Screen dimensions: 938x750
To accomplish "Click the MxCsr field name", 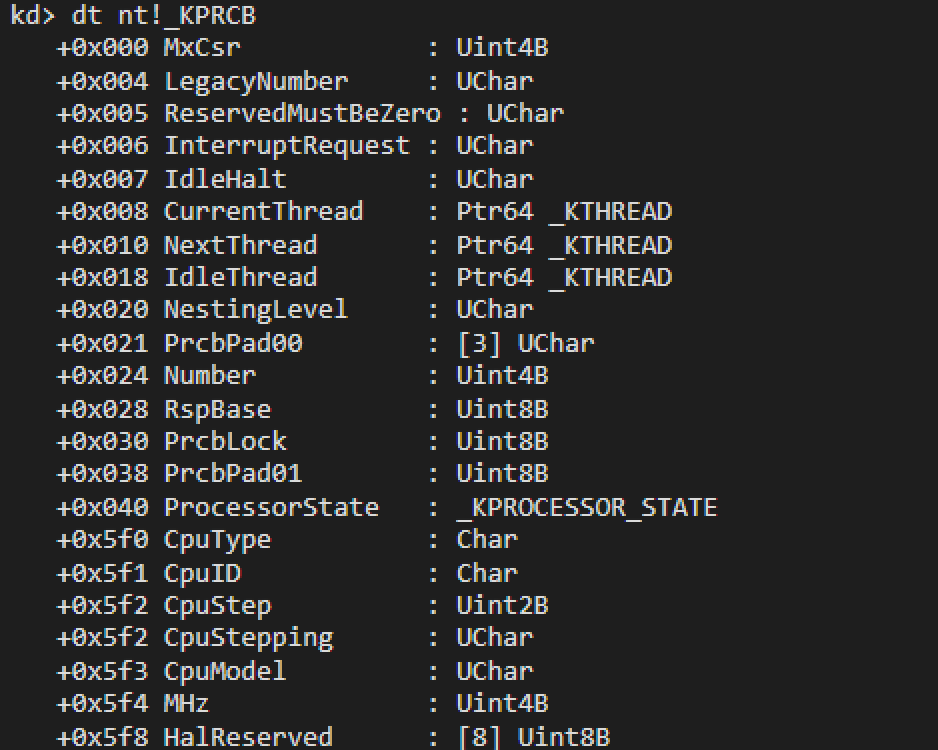I will click(x=202, y=47).
